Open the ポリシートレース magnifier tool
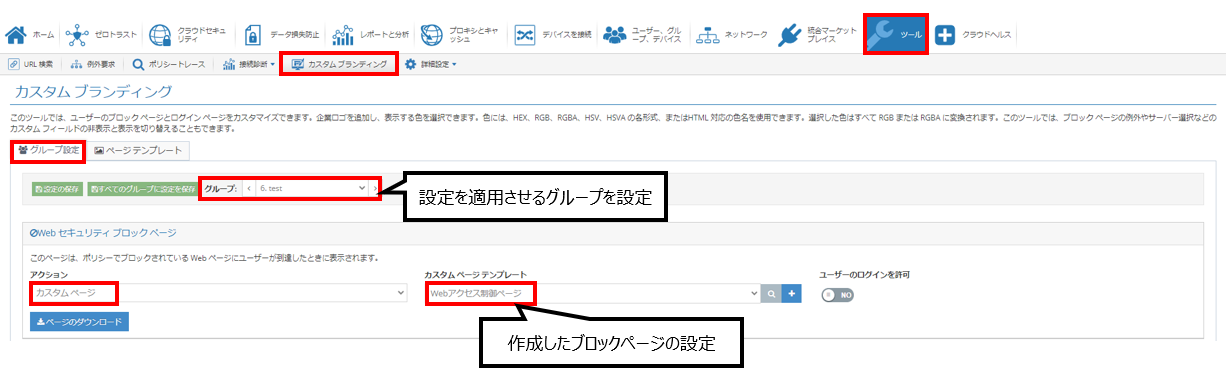1226x377 pixels. pos(168,64)
